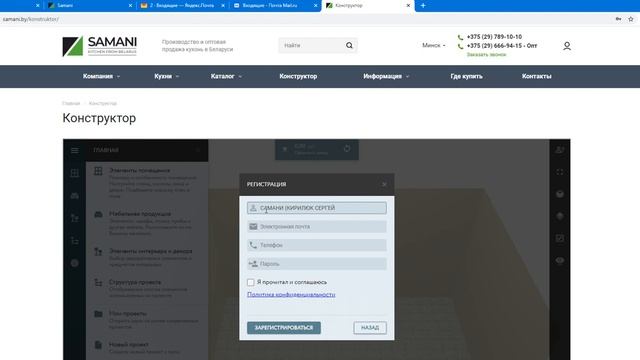Click the name field in registration form
This screenshot has height=360, width=640.
pos(317,208)
